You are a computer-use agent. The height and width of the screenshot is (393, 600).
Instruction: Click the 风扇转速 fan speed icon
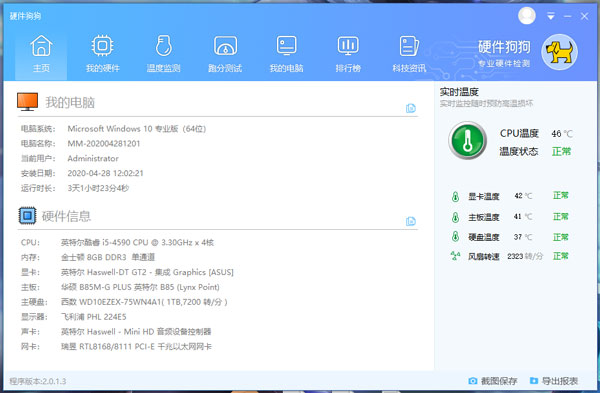pos(455,256)
